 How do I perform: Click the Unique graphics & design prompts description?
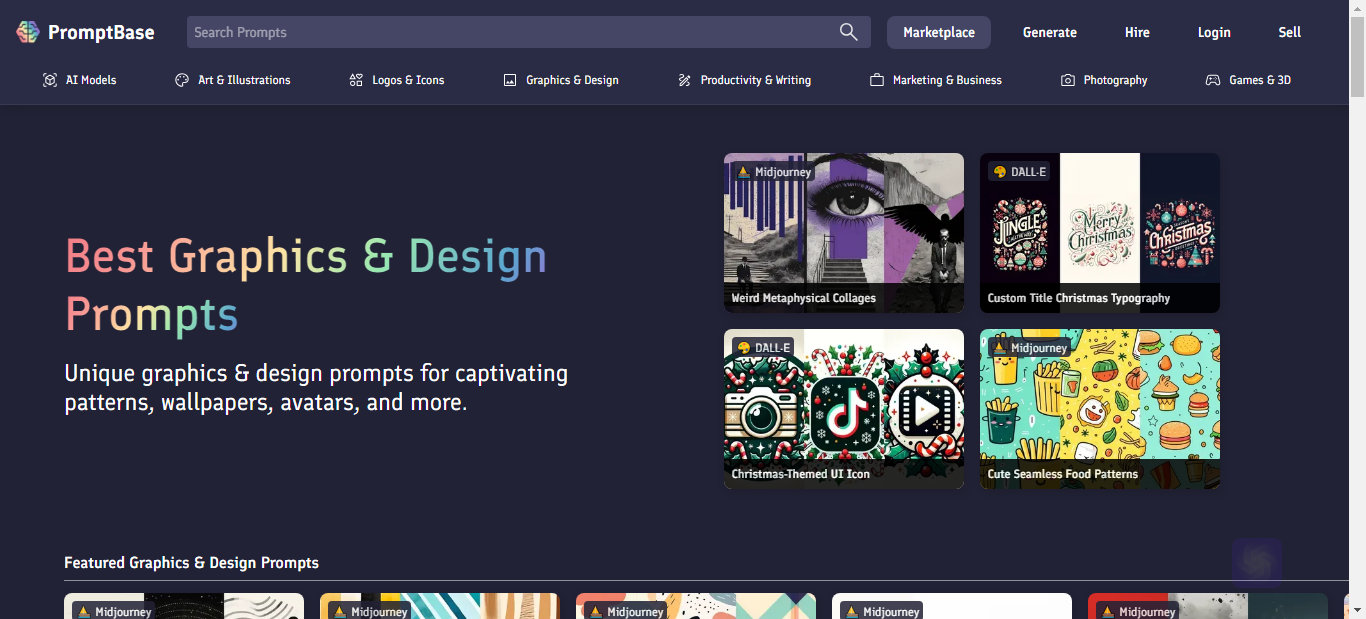tap(316, 388)
